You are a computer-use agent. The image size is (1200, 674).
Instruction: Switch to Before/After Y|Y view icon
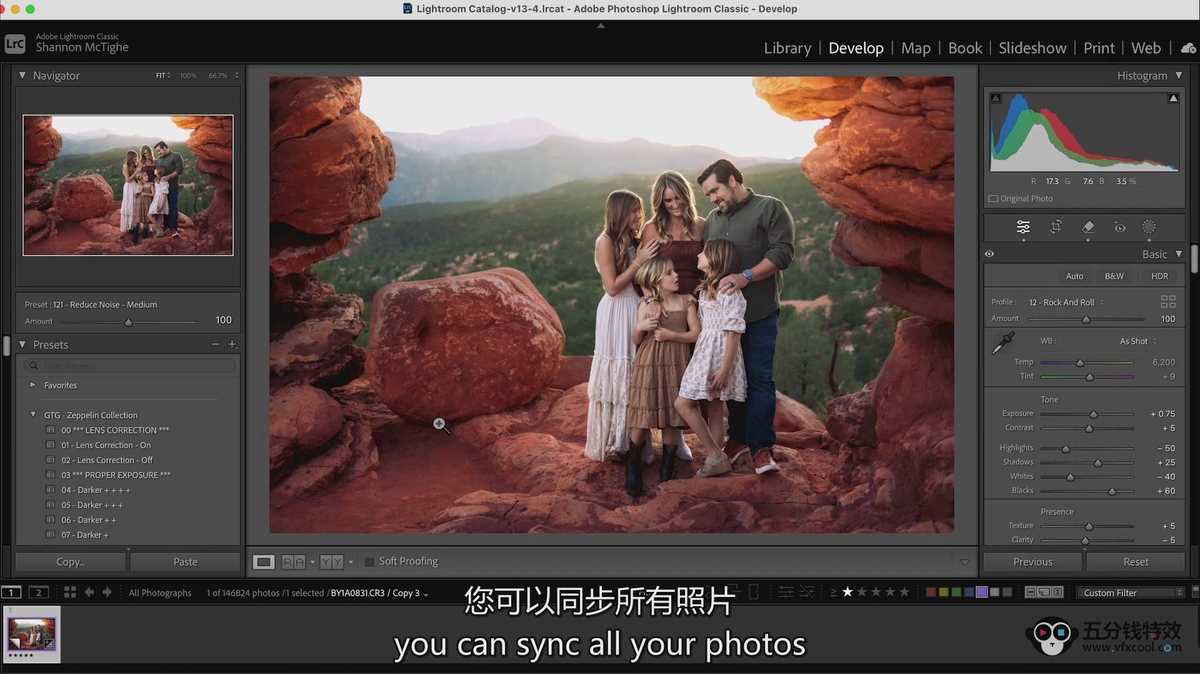click(331, 562)
